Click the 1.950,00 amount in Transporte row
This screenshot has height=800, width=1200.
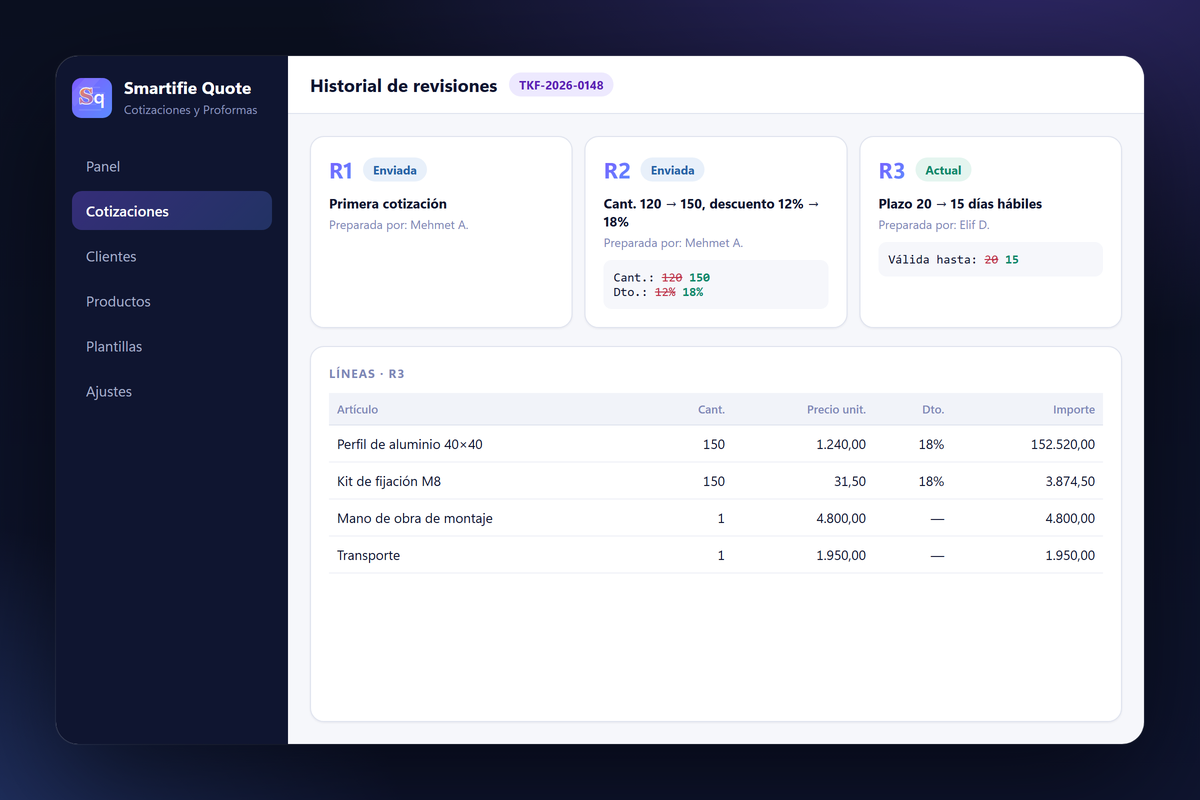tap(1070, 555)
